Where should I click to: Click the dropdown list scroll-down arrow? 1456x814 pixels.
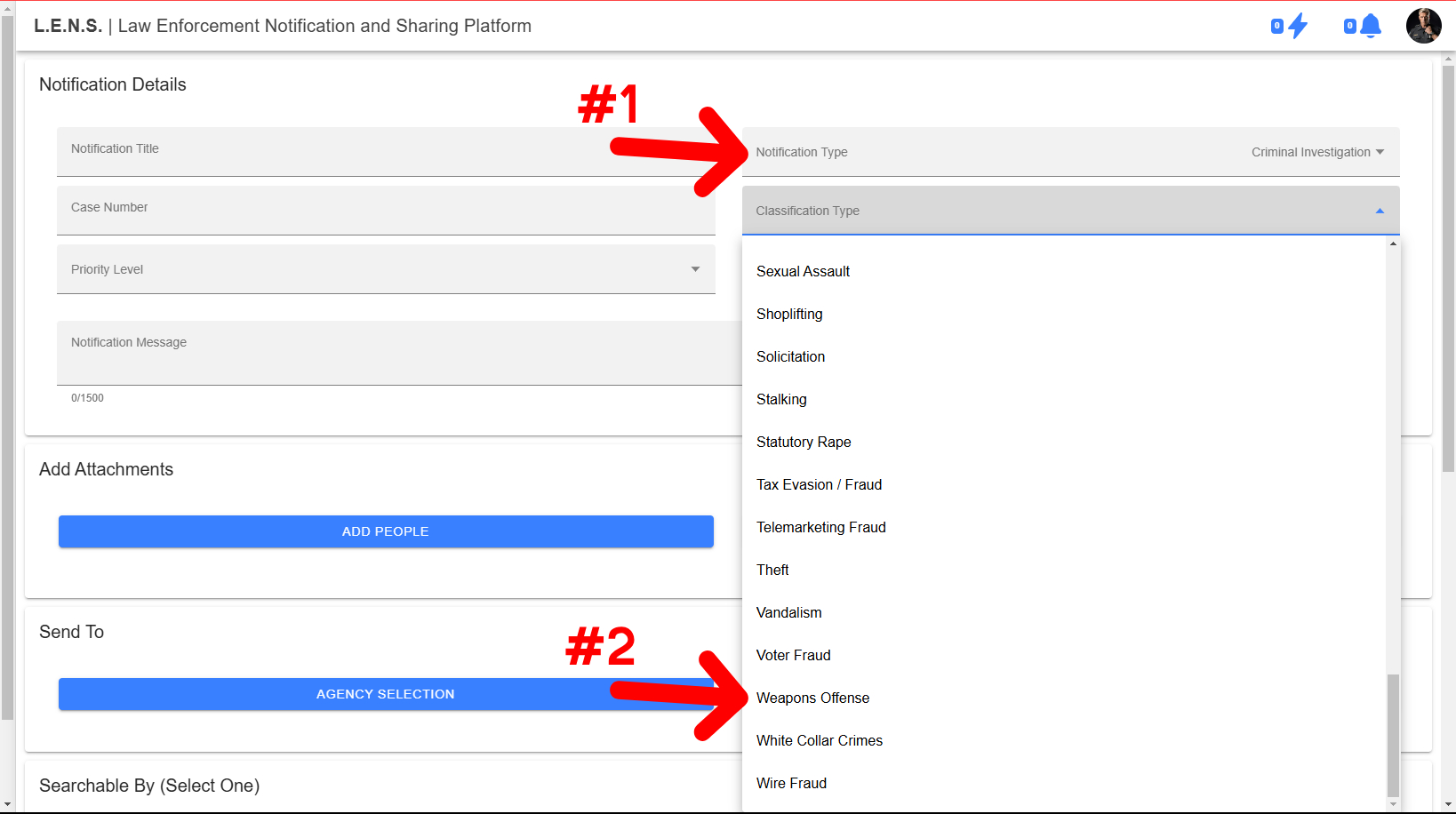(x=1393, y=804)
